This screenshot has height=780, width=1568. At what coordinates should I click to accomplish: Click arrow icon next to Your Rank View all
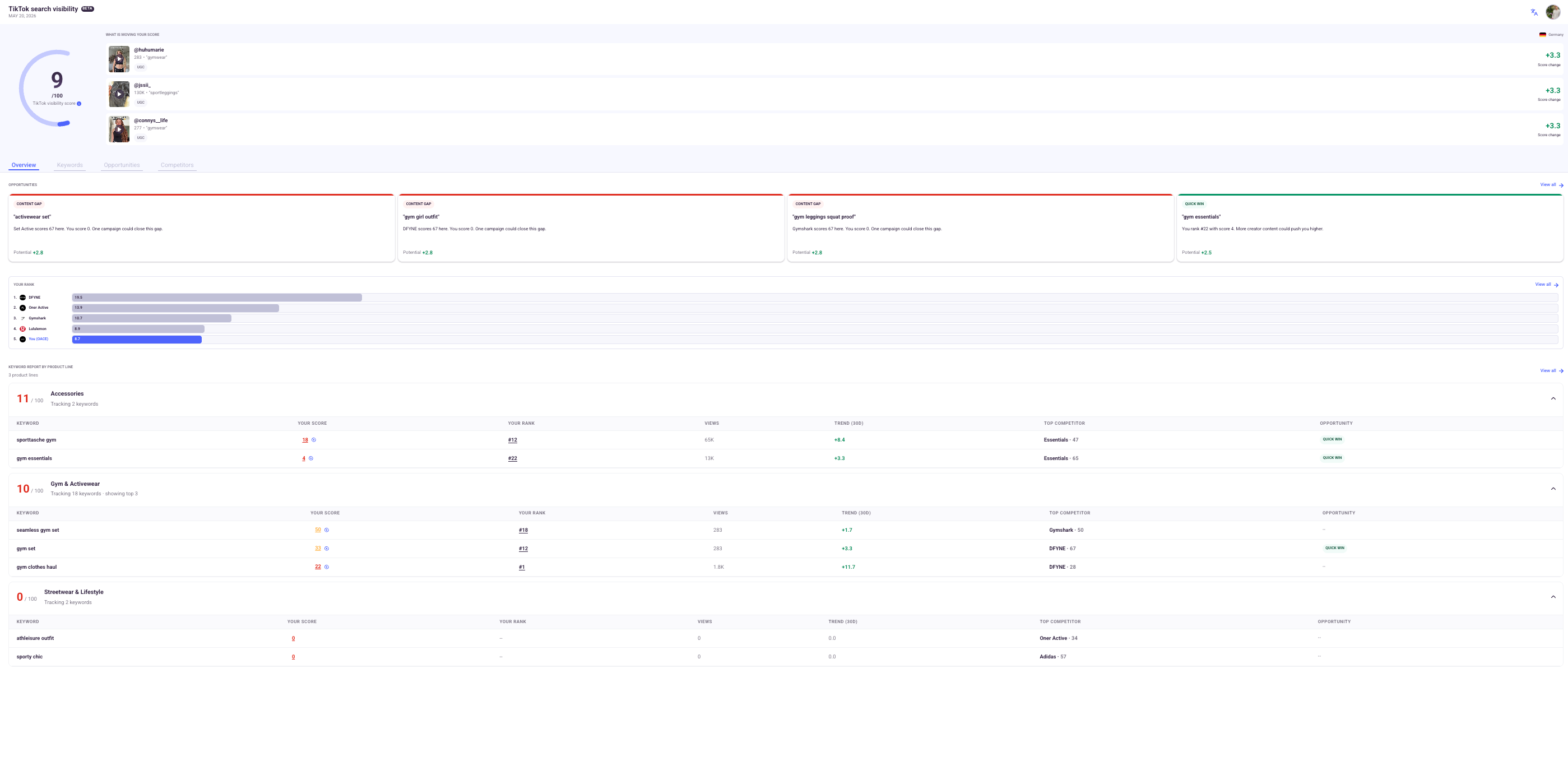click(x=1556, y=285)
